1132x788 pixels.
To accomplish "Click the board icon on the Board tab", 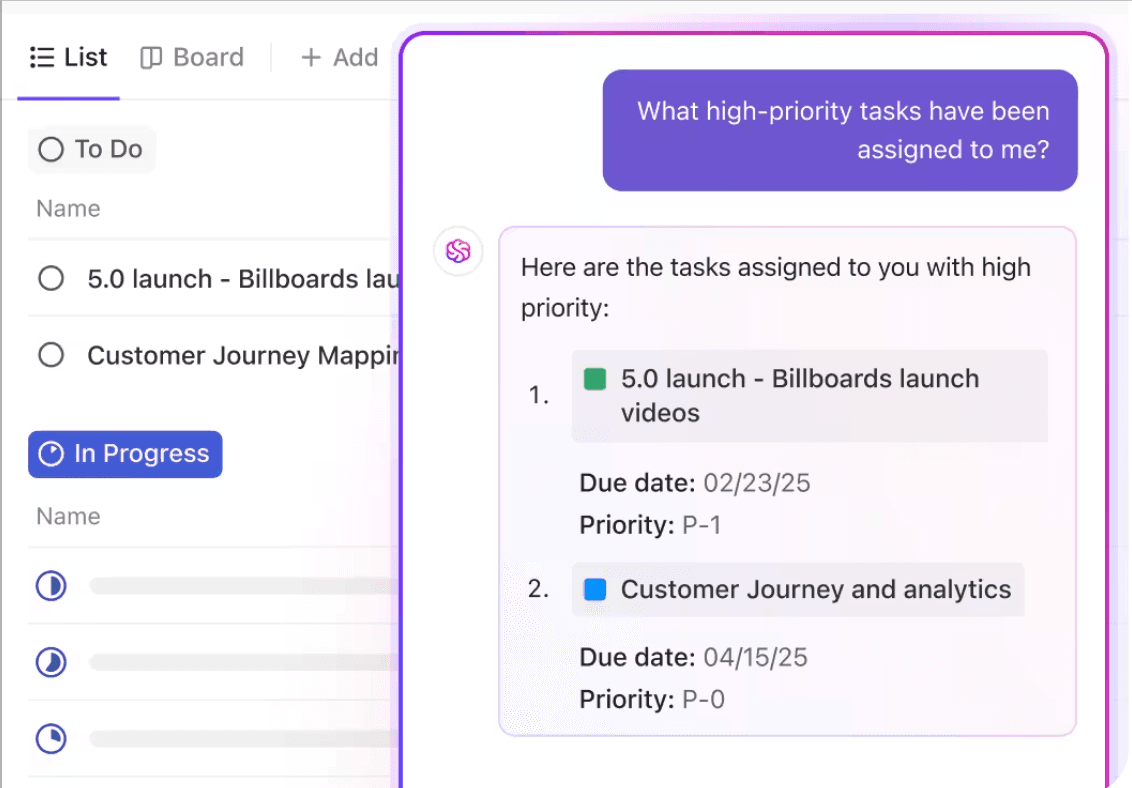I will (151, 58).
